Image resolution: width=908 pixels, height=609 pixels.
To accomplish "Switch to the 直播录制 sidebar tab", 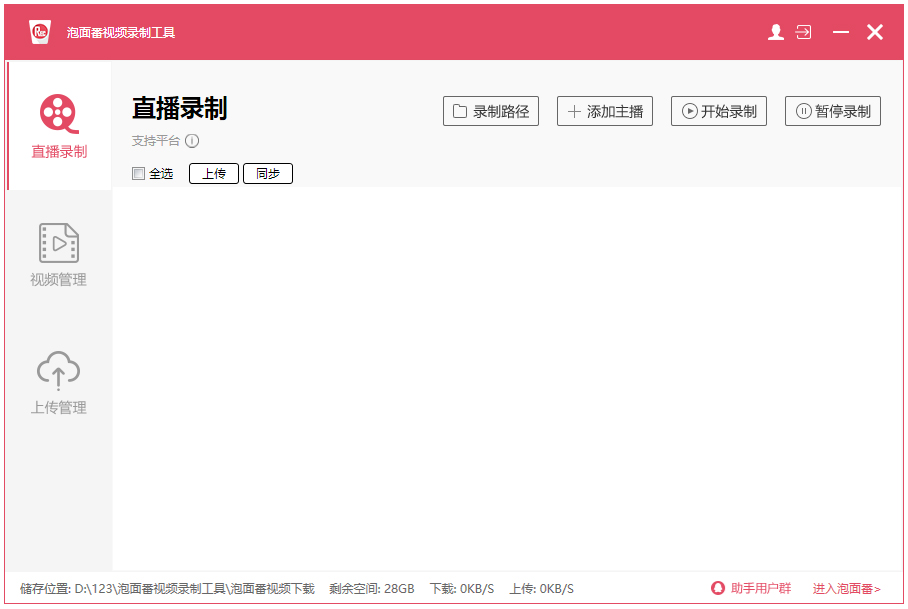I will [x=59, y=127].
